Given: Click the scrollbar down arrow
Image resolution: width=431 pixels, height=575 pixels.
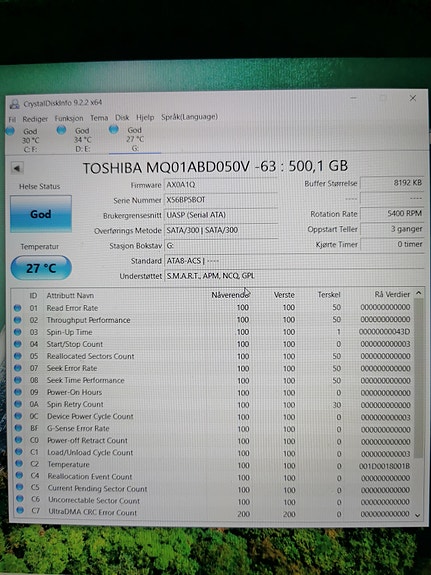Looking at the screenshot, I should [x=418, y=515].
